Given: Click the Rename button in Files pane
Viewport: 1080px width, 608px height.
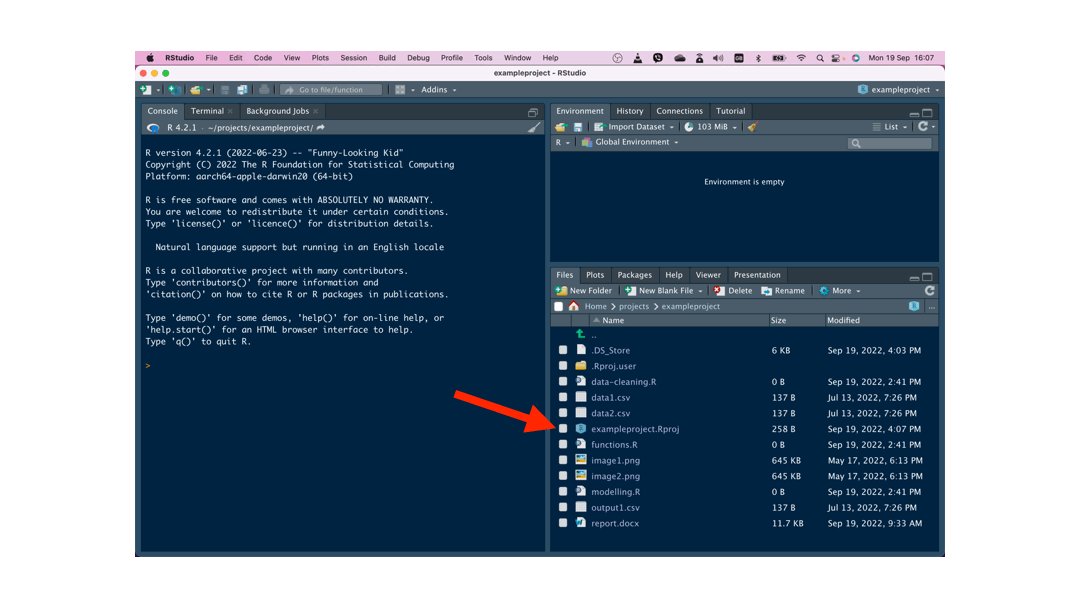Looking at the screenshot, I should click(782, 291).
